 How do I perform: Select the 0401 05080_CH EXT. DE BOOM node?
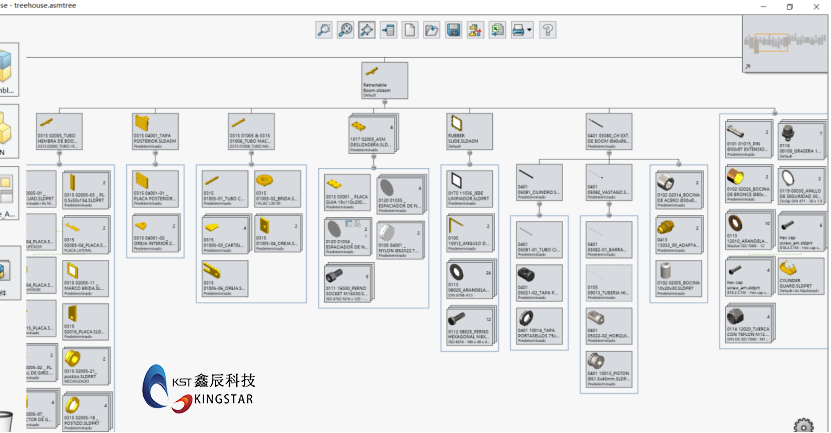tap(609, 131)
